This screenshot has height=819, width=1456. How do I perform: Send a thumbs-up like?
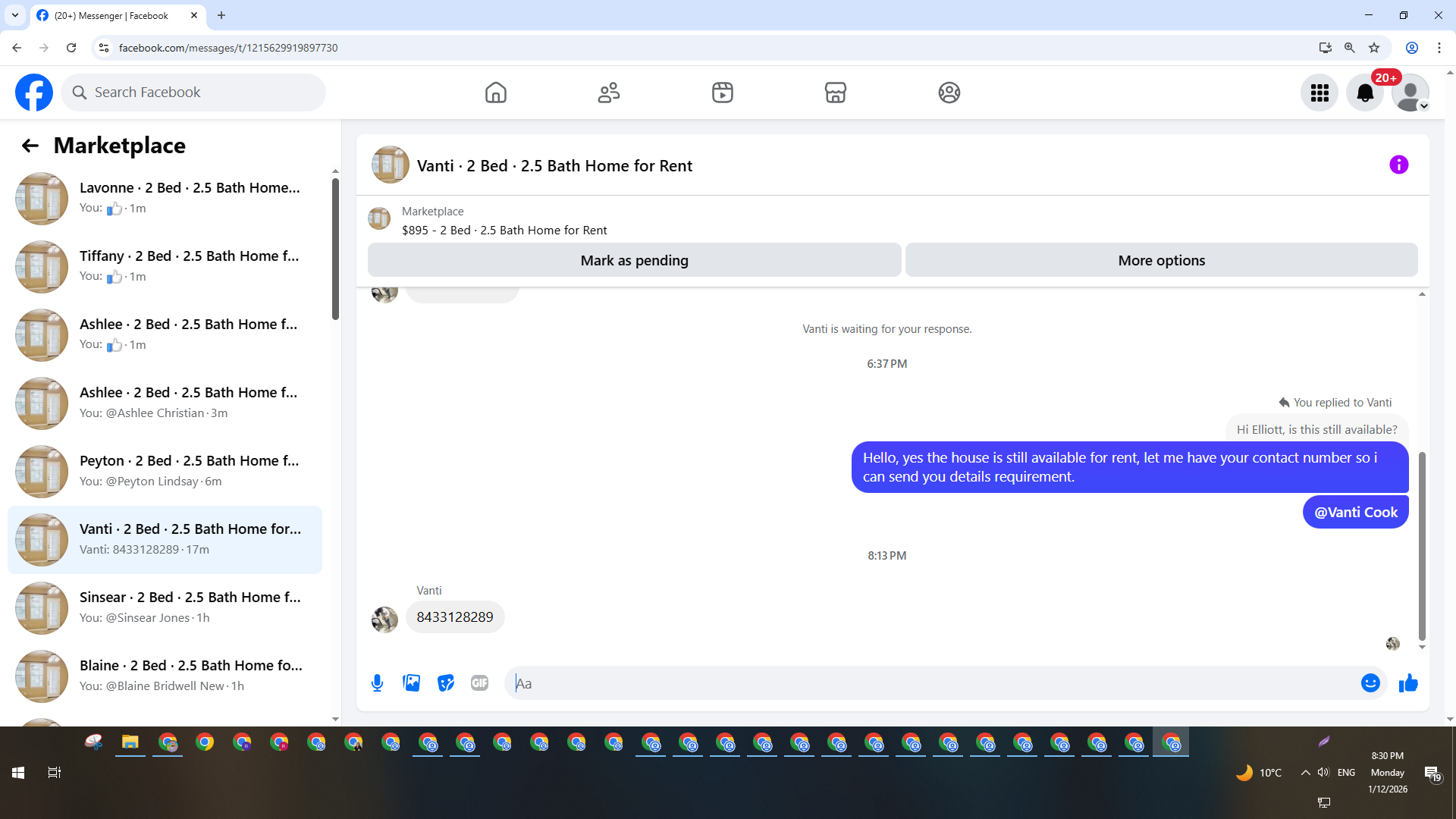point(1408,683)
